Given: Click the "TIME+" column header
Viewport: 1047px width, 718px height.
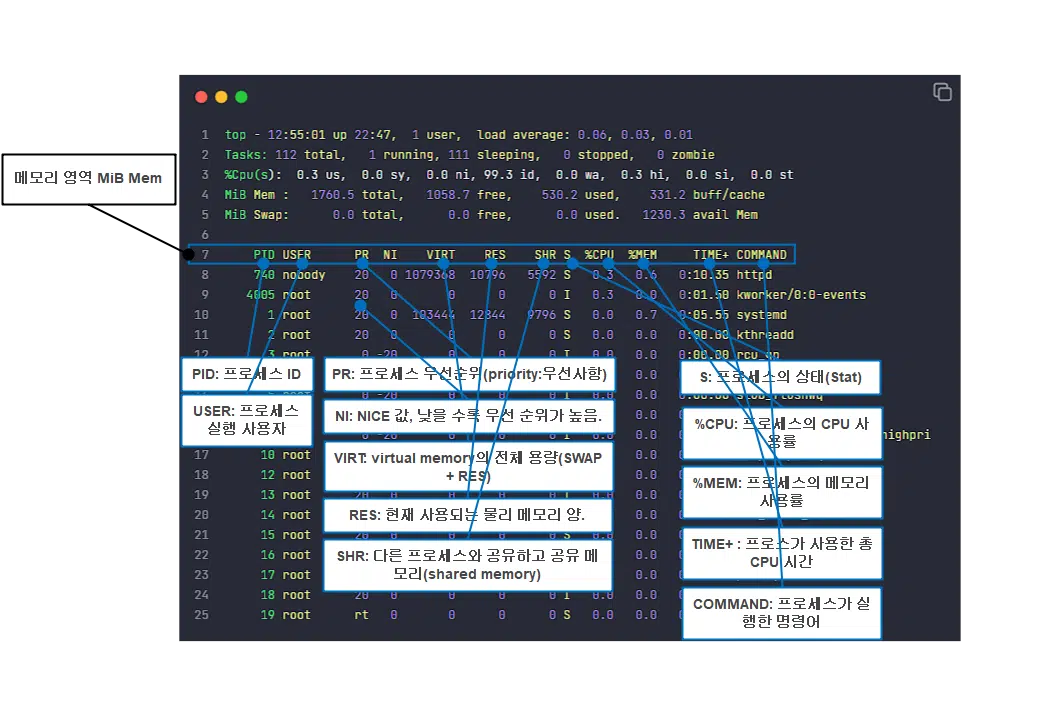Looking at the screenshot, I should pos(711,255).
